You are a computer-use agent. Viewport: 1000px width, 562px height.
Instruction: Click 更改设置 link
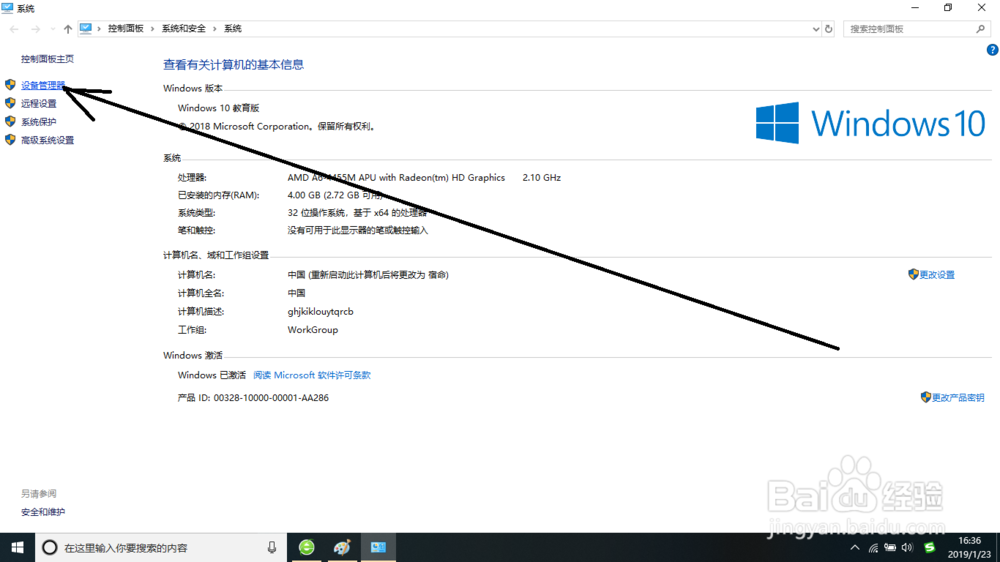(937, 275)
